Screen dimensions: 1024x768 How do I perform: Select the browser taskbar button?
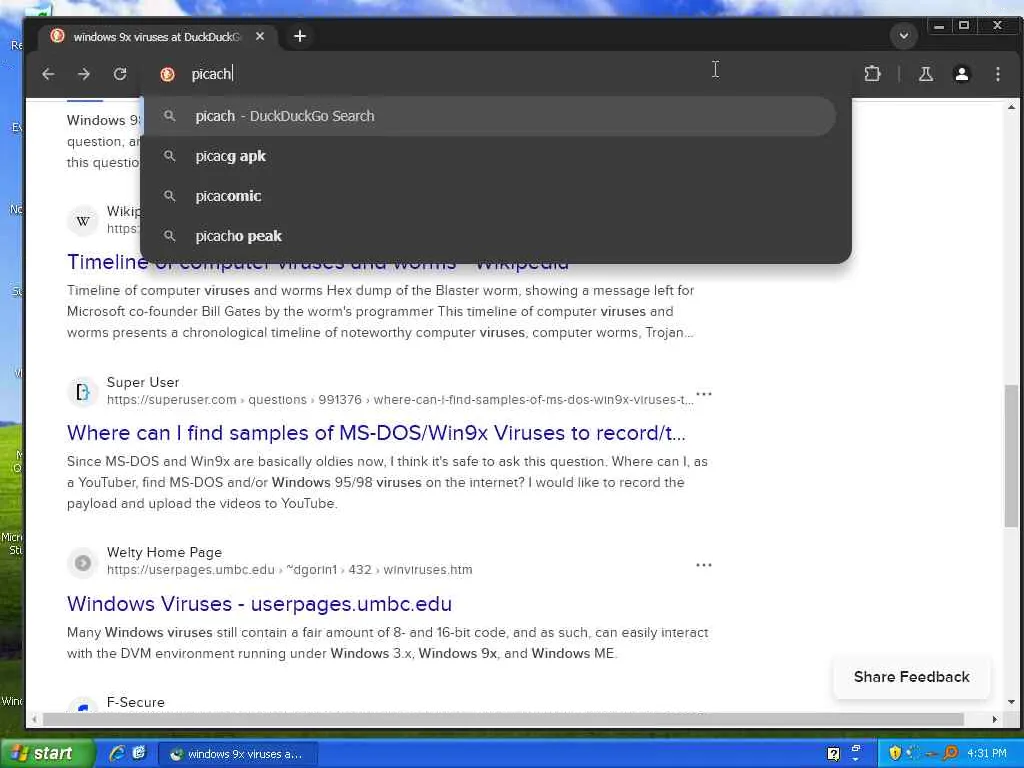click(238, 754)
